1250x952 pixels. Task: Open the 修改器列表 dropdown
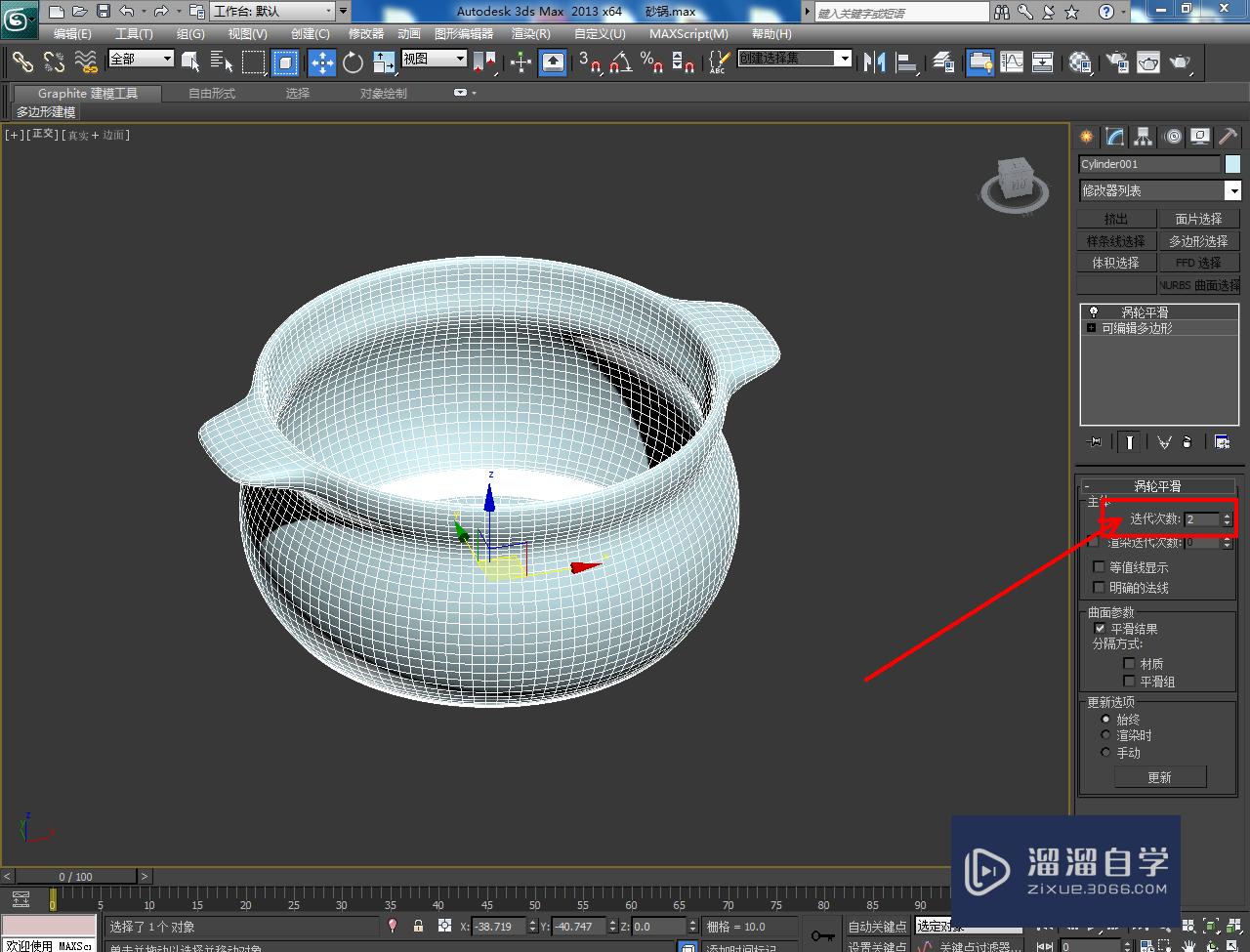1159,190
